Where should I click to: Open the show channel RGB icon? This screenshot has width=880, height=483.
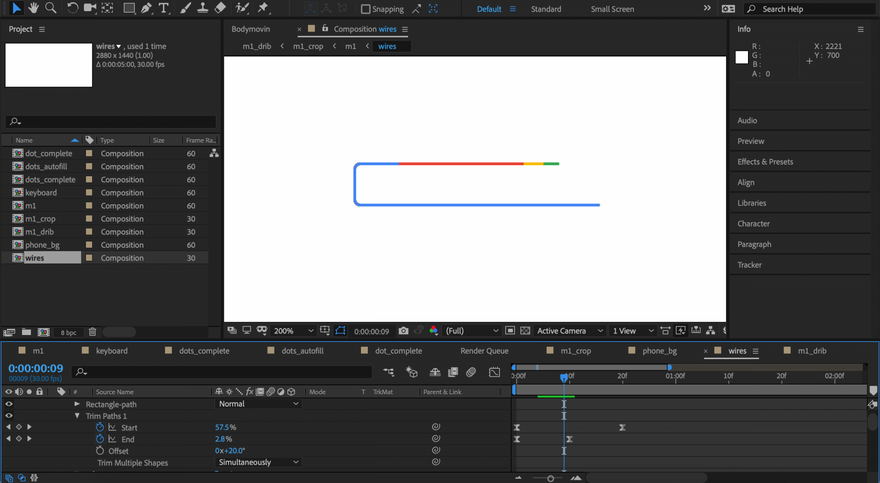pyautogui.click(x=433, y=331)
